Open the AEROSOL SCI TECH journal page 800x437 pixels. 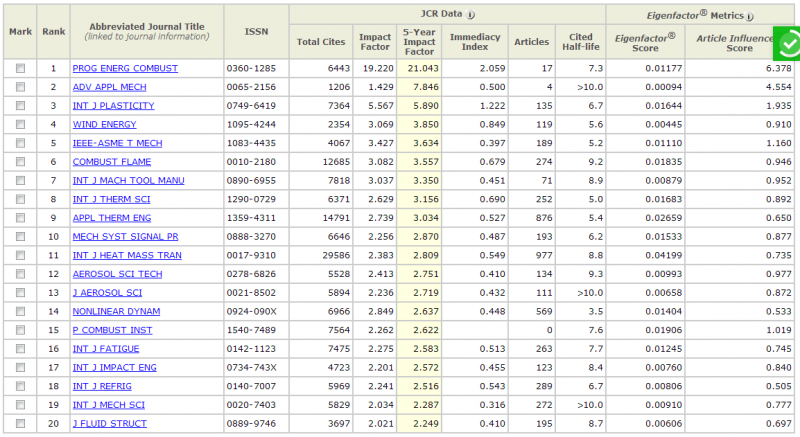click(x=117, y=274)
